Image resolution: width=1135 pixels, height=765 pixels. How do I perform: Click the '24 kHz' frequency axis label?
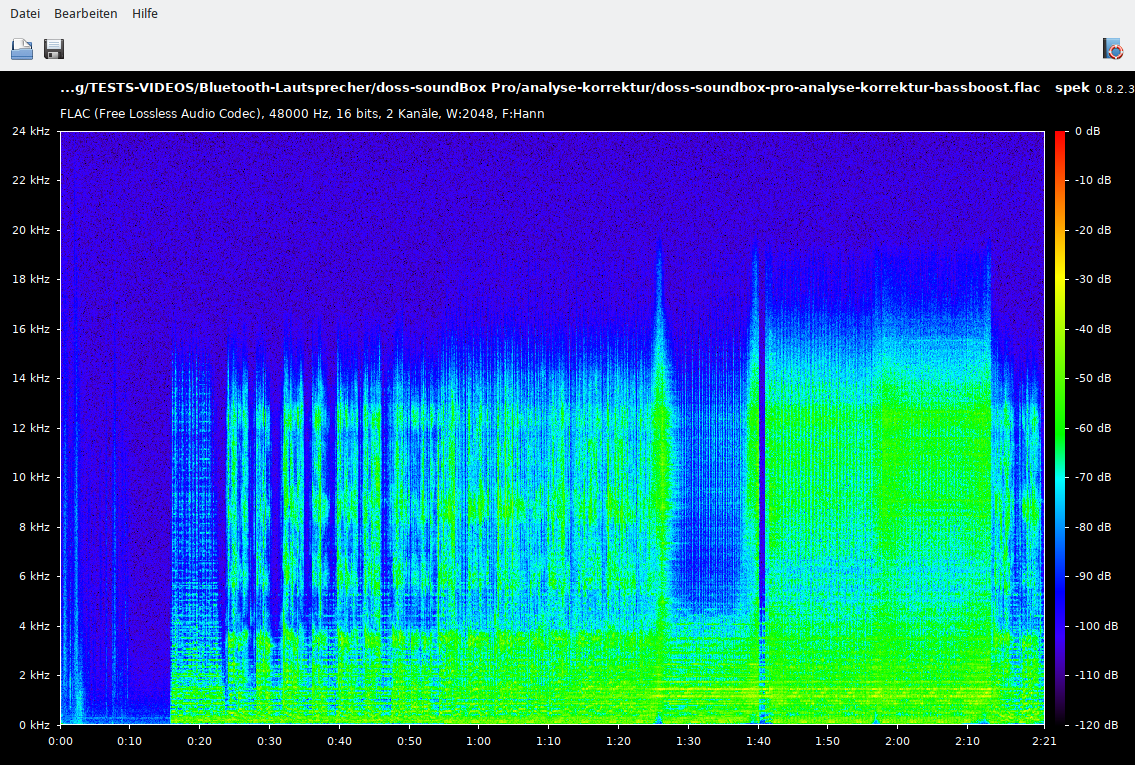30,131
